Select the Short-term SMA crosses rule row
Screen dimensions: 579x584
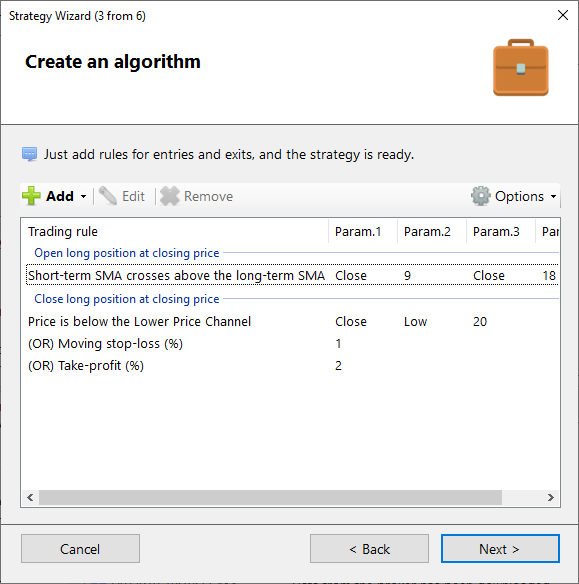(292, 275)
